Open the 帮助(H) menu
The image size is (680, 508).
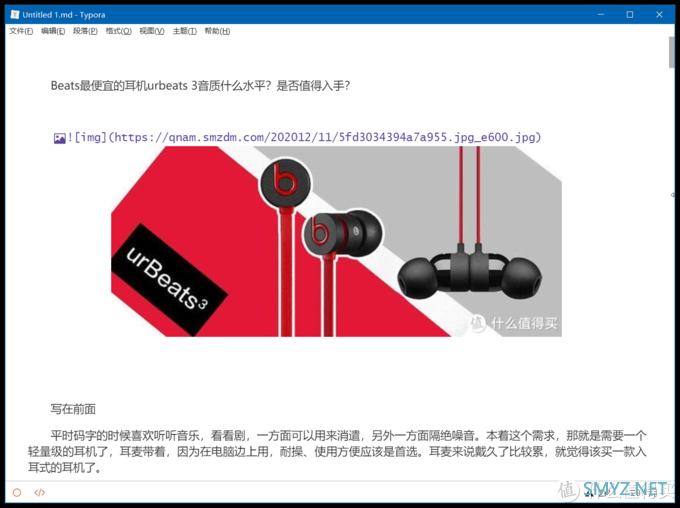point(217,31)
